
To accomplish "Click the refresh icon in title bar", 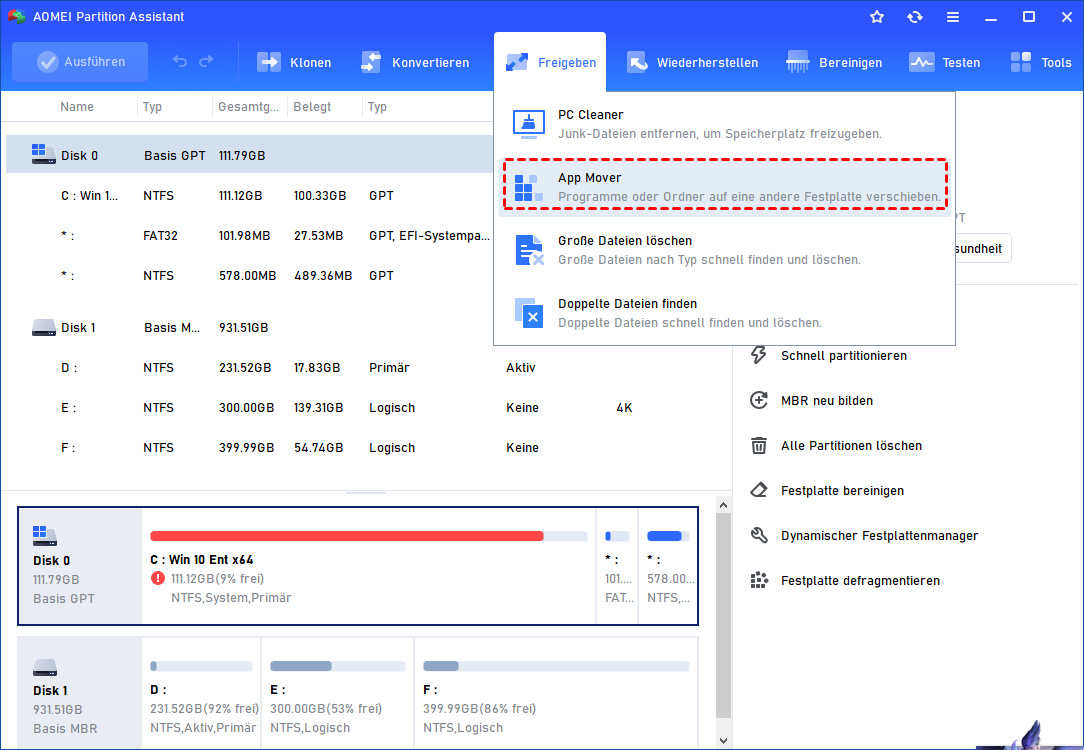I will click(x=914, y=17).
